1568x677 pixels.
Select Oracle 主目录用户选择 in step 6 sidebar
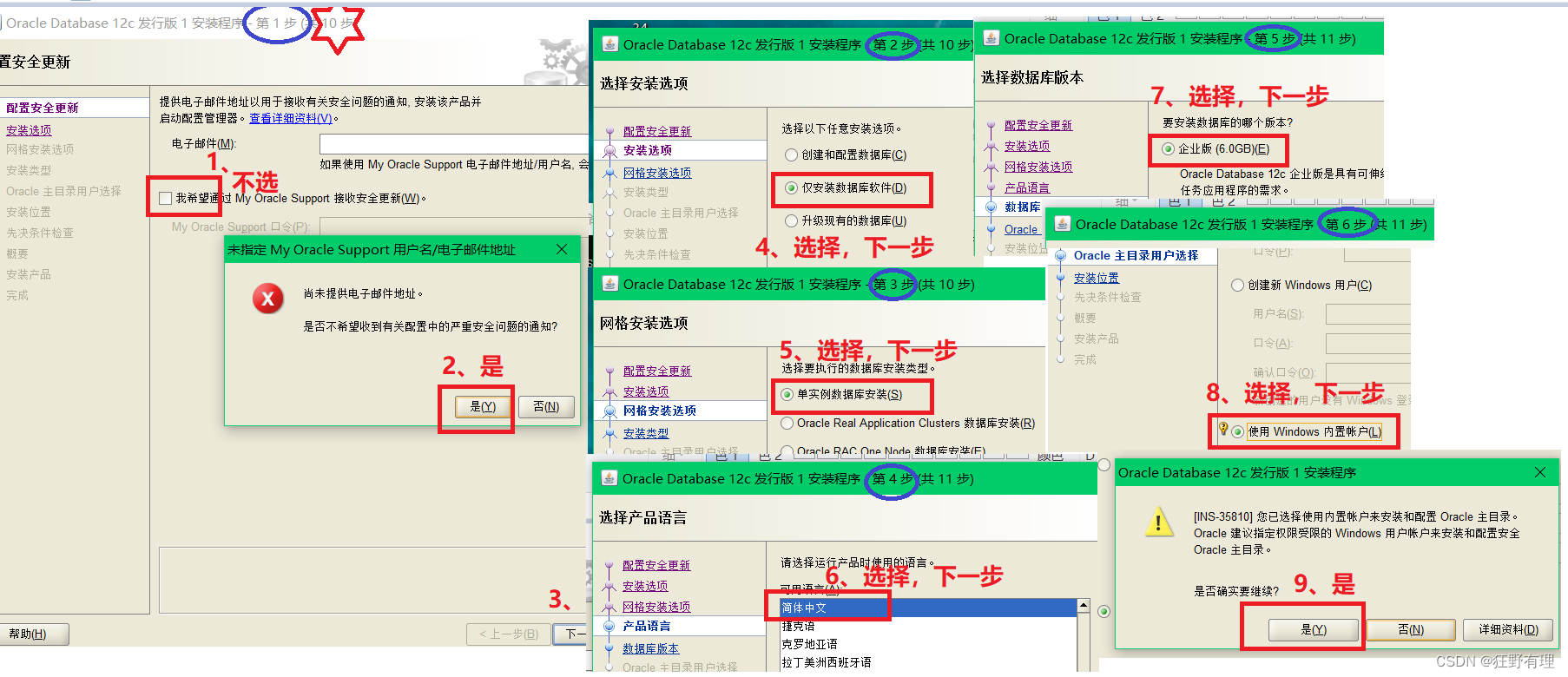coord(1136,256)
